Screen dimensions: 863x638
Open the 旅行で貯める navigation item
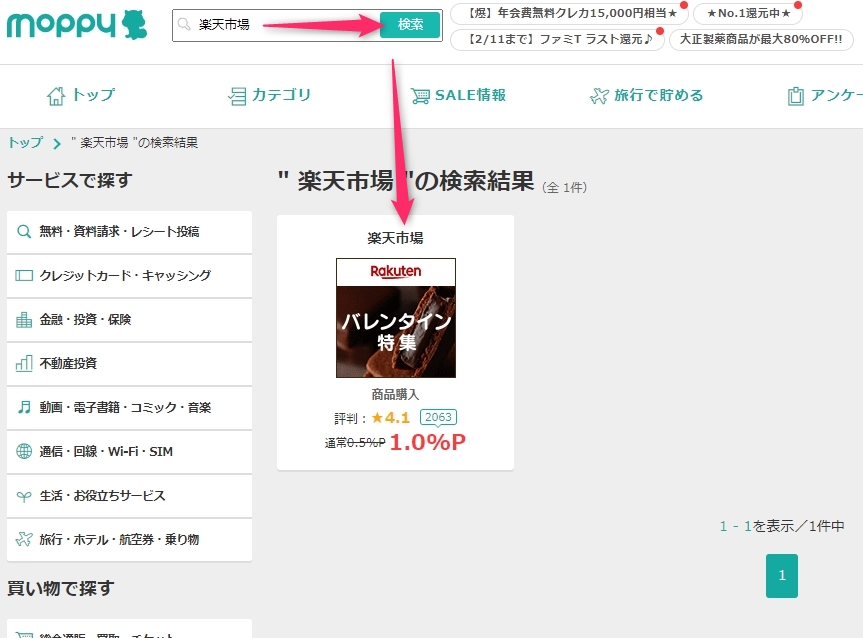point(647,95)
